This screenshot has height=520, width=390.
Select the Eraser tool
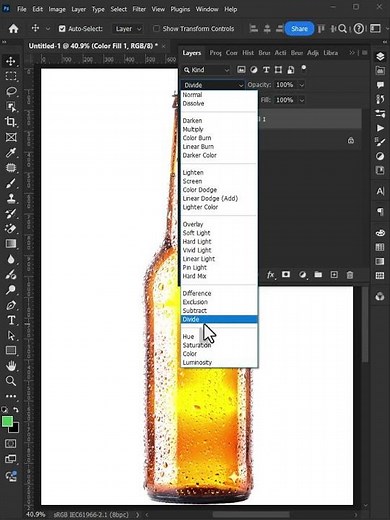[x=11, y=229]
